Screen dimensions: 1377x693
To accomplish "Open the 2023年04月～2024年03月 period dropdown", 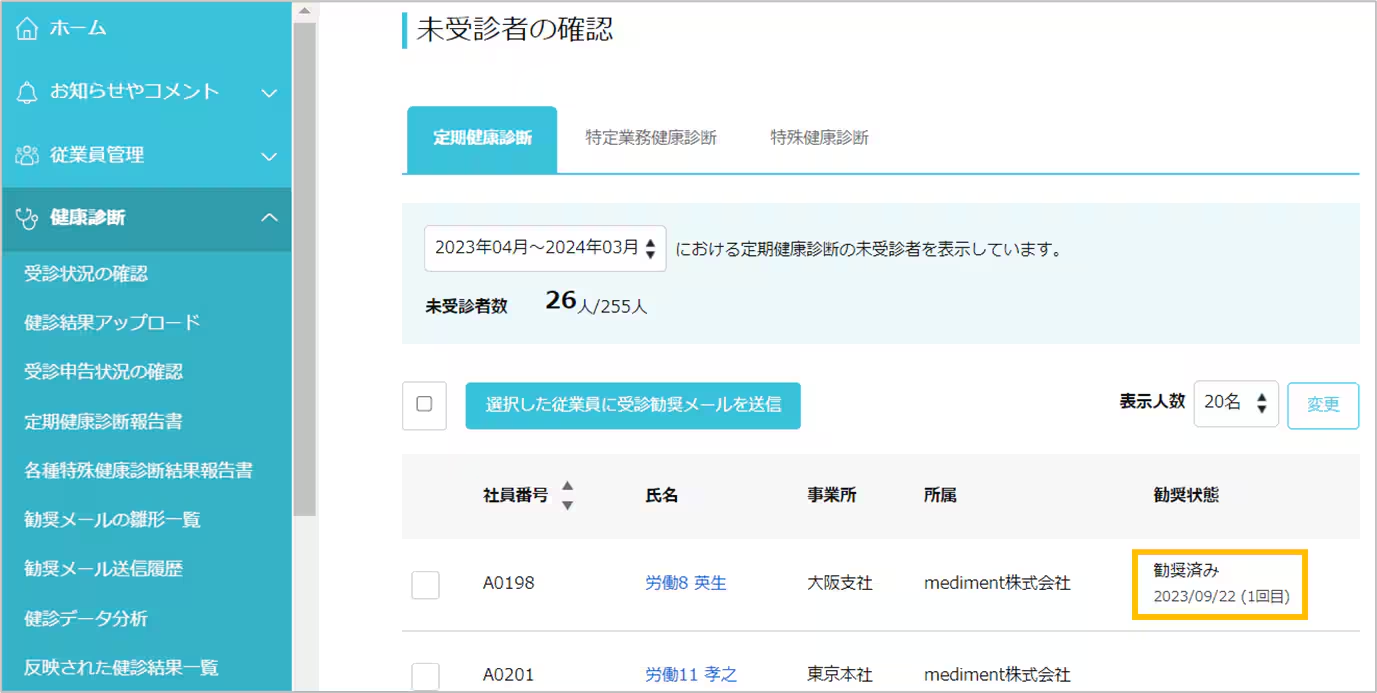I will (545, 248).
